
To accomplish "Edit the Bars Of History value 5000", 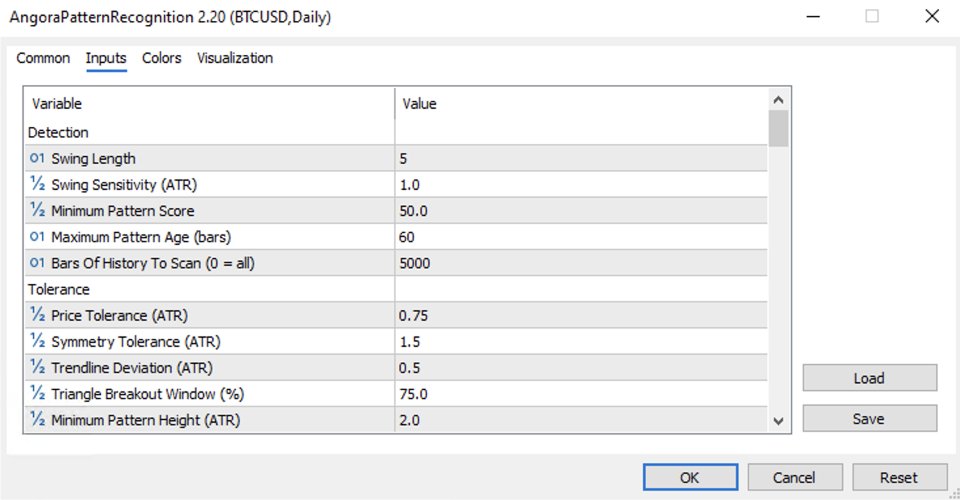I will click(x=580, y=263).
